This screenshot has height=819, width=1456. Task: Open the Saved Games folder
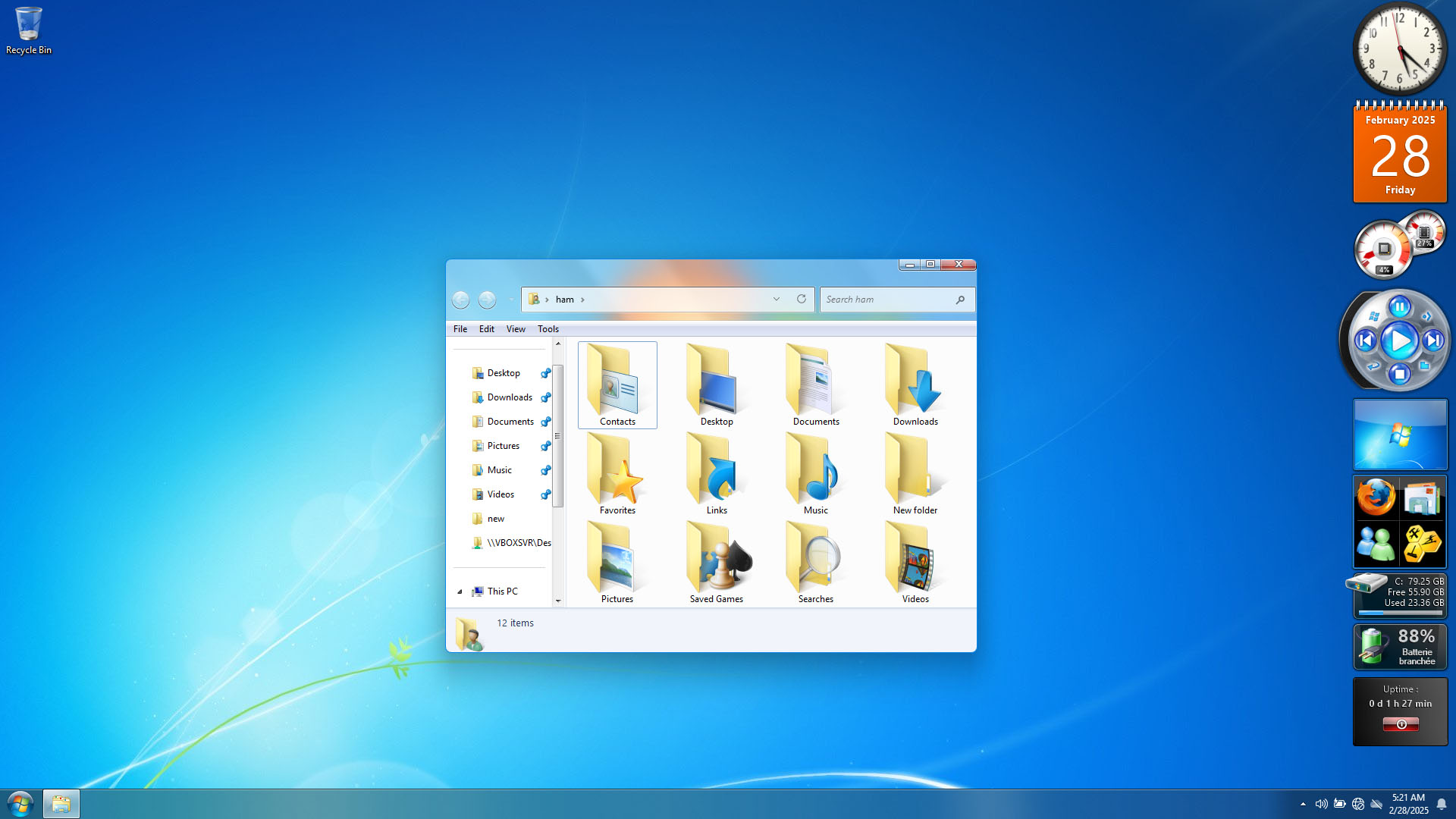pos(716,563)
